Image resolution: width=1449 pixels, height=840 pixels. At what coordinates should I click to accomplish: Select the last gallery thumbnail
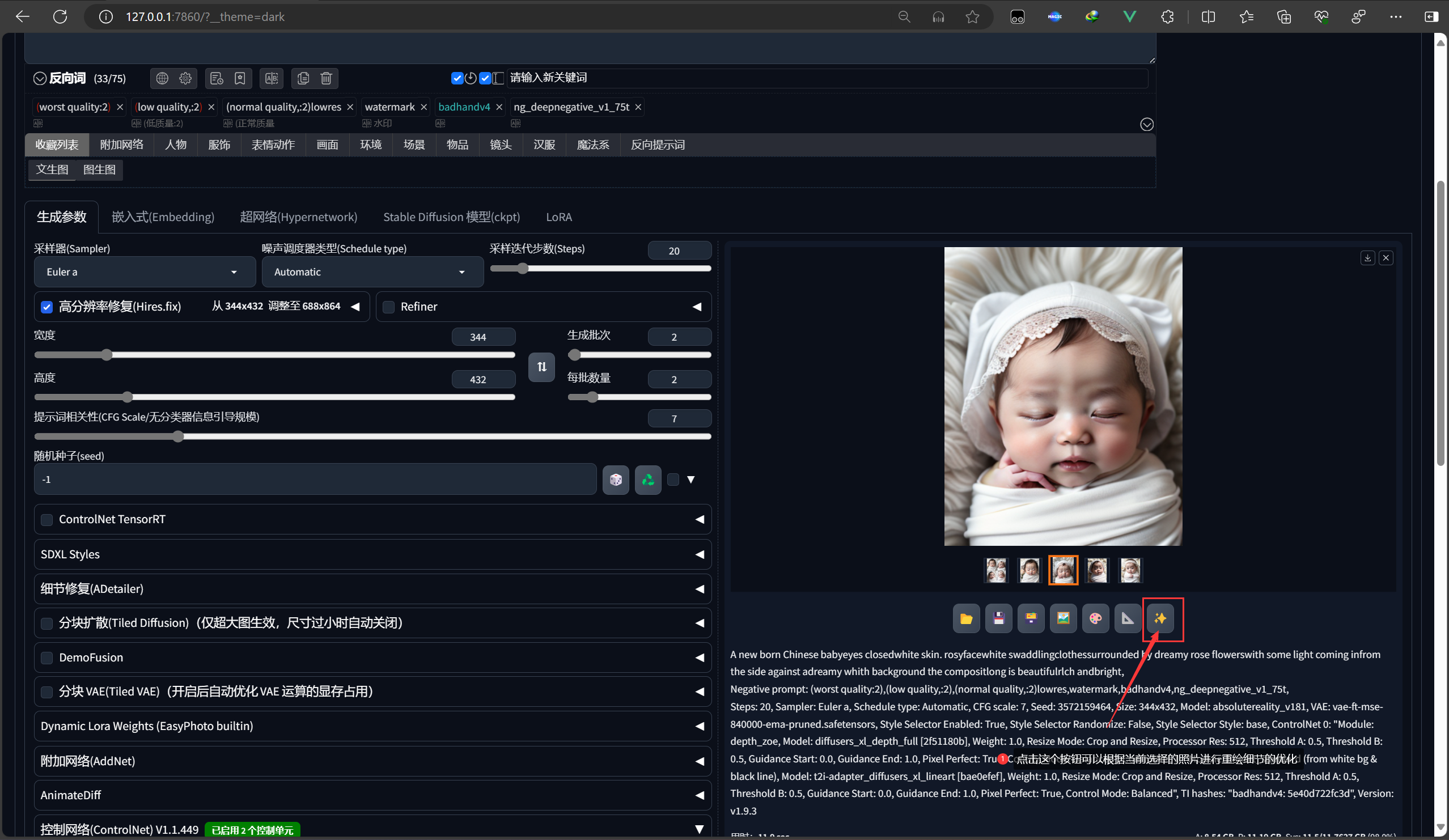[x=1130, y=570]
